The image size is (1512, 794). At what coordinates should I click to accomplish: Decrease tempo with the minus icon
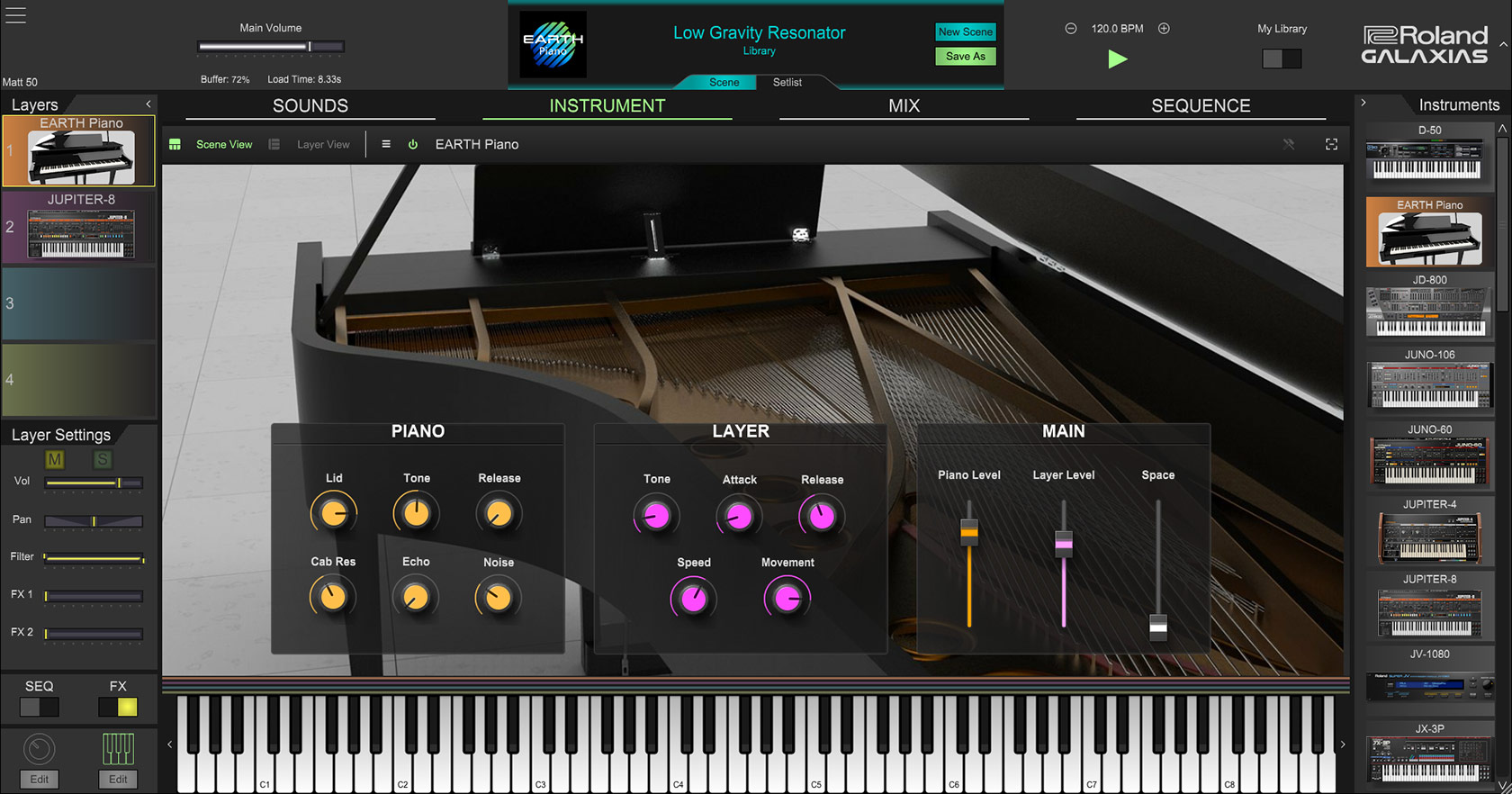point(1071,29)
